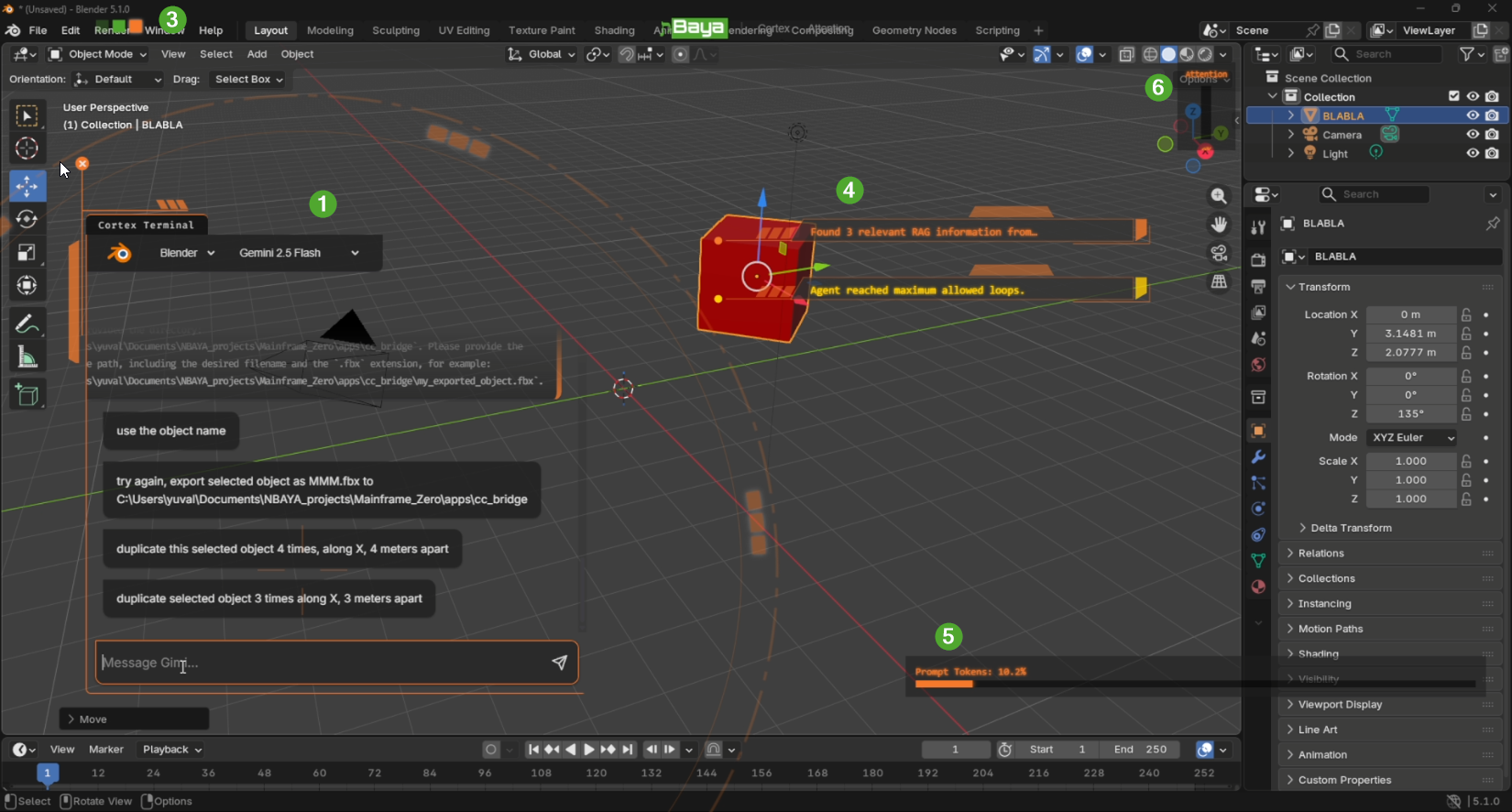
Task: Open the Modifiers wrench tab
Action: (1258, 456)
